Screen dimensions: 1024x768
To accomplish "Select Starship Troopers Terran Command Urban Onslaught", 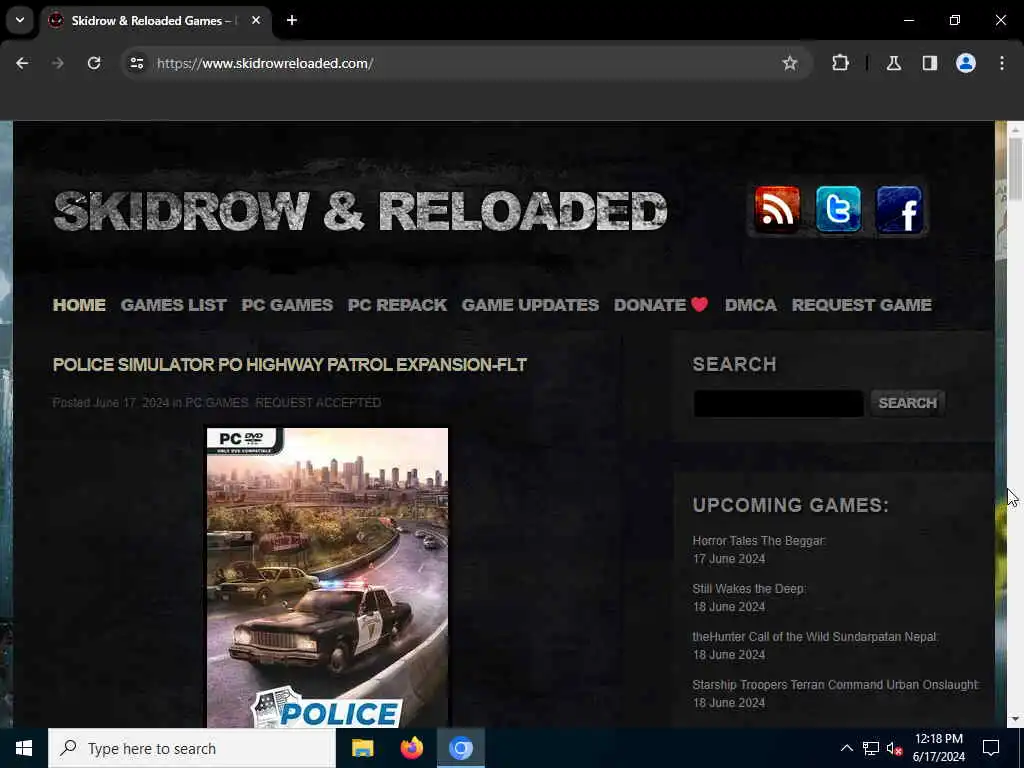I will coord(836,684).
